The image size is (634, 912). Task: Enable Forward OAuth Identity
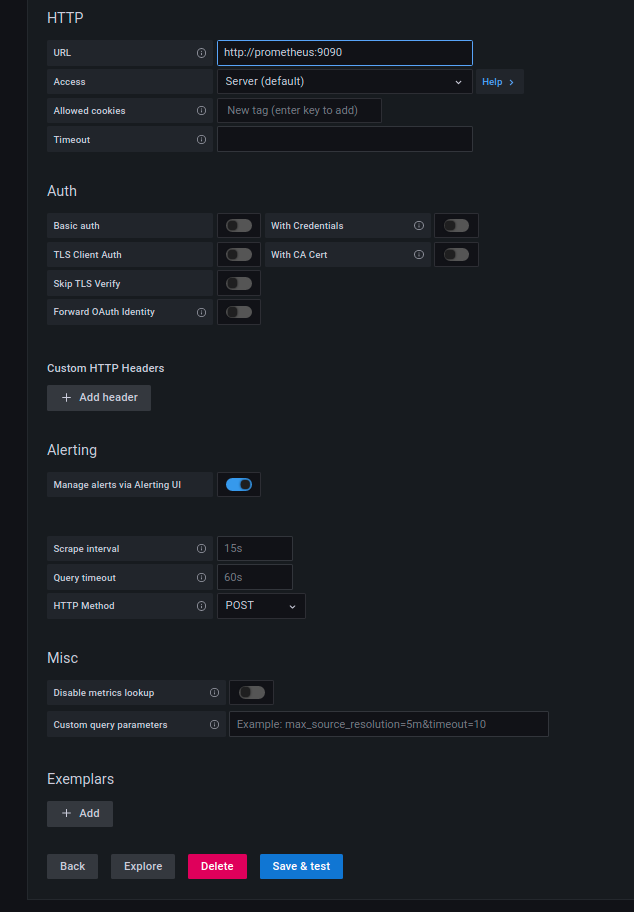pos(238,311)
